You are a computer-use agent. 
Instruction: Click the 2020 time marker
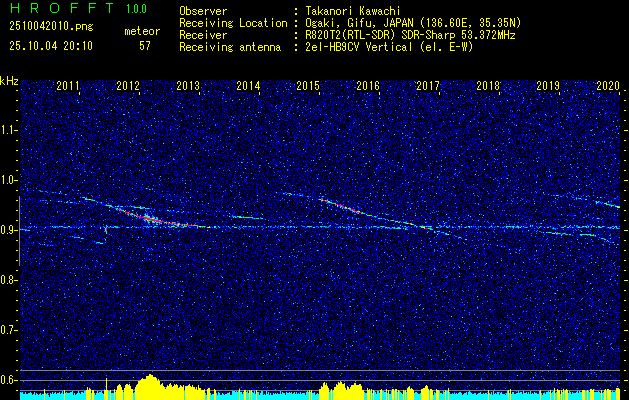tap(608, 85)
